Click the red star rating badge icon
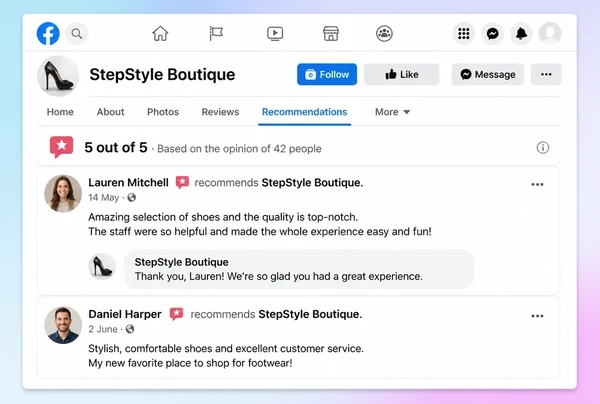600x404 pixels. pyautogui.click(x=61, y=147)
